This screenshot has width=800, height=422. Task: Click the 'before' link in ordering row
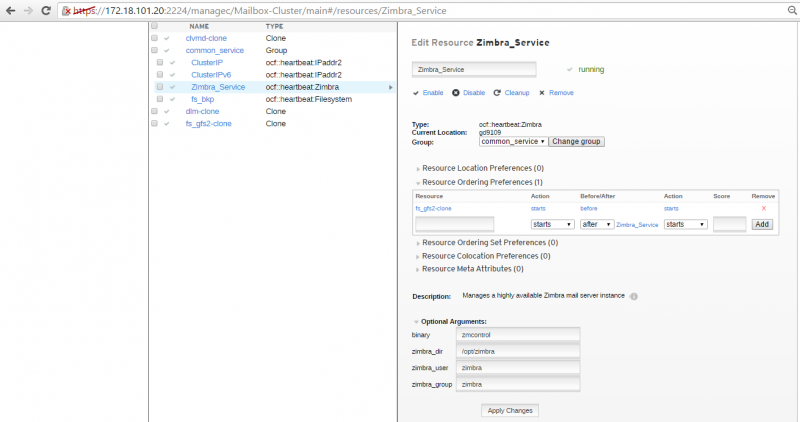[589, 208]
